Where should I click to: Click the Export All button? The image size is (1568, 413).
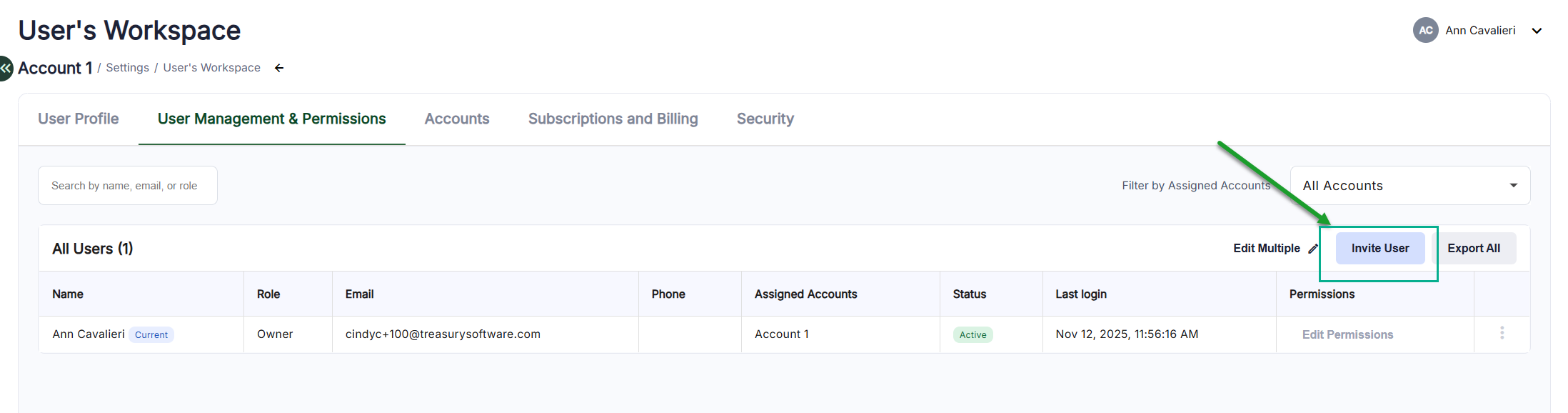pyautogui.click(x=1473, y=249)
